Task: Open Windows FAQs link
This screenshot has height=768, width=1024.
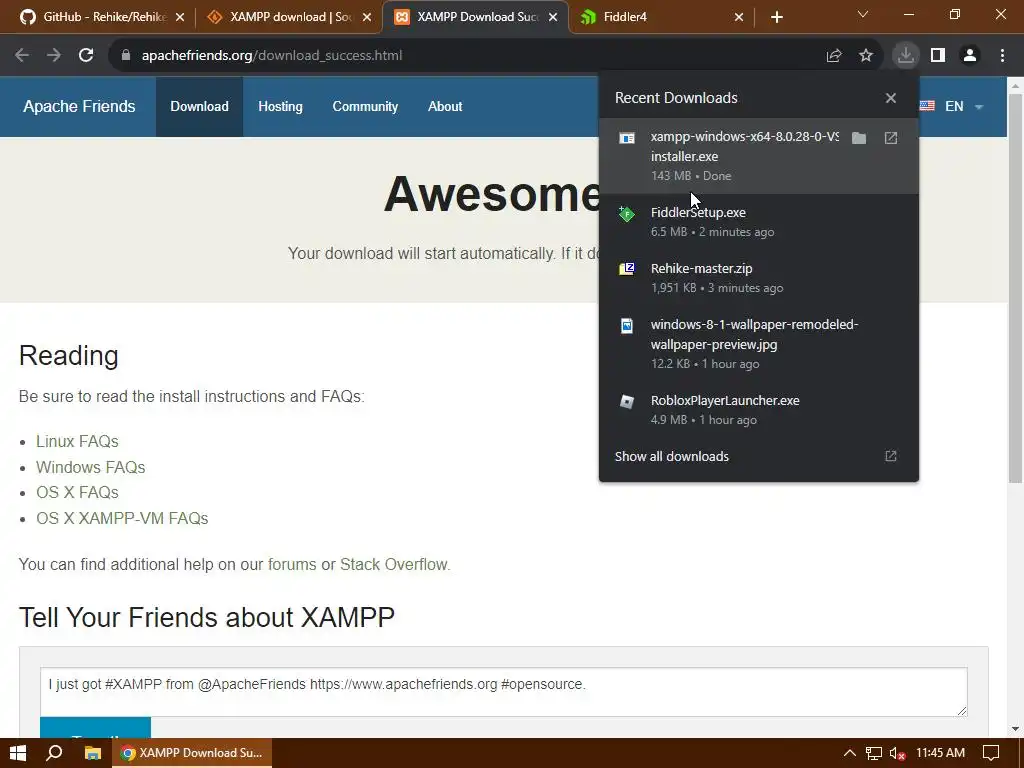Action: (x=90, y=468)
